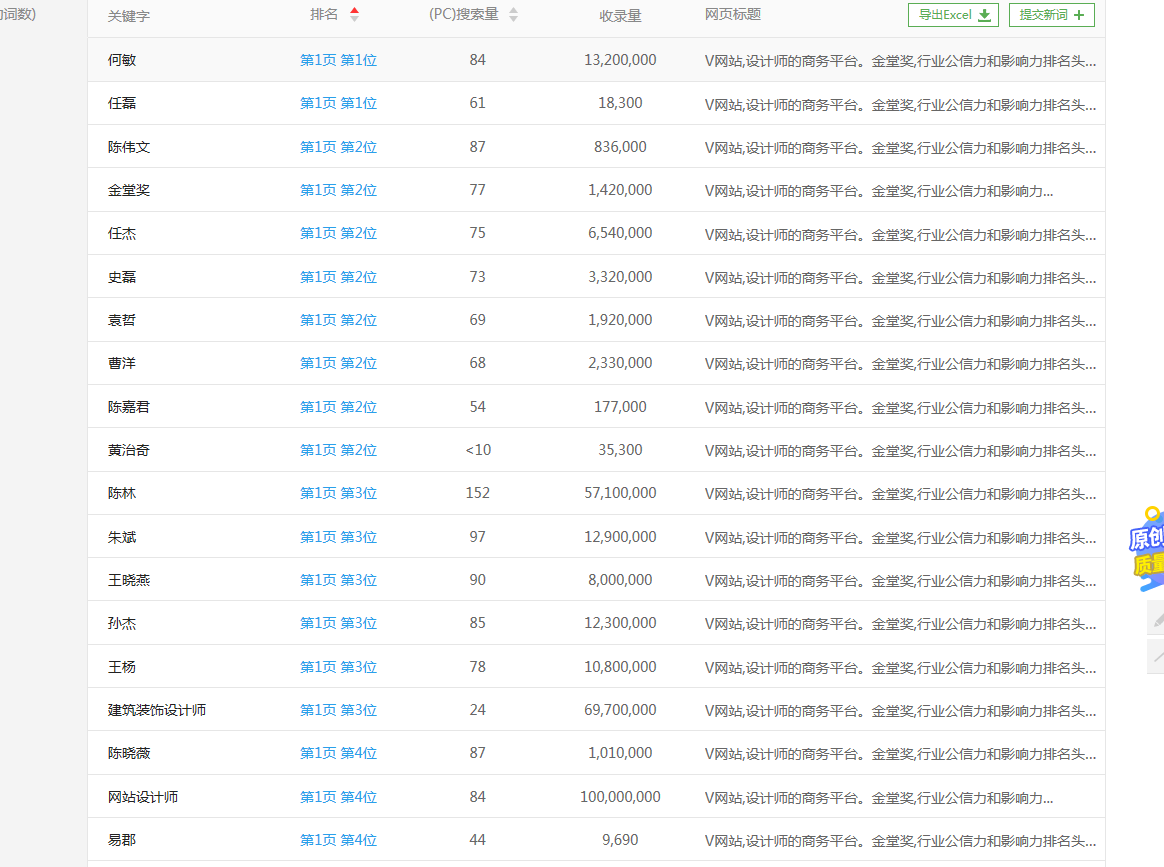Screen dimensions: 1164x867
Task: Open ranking link for 建筑装饰设计师
Action: (x=338, y=710)
